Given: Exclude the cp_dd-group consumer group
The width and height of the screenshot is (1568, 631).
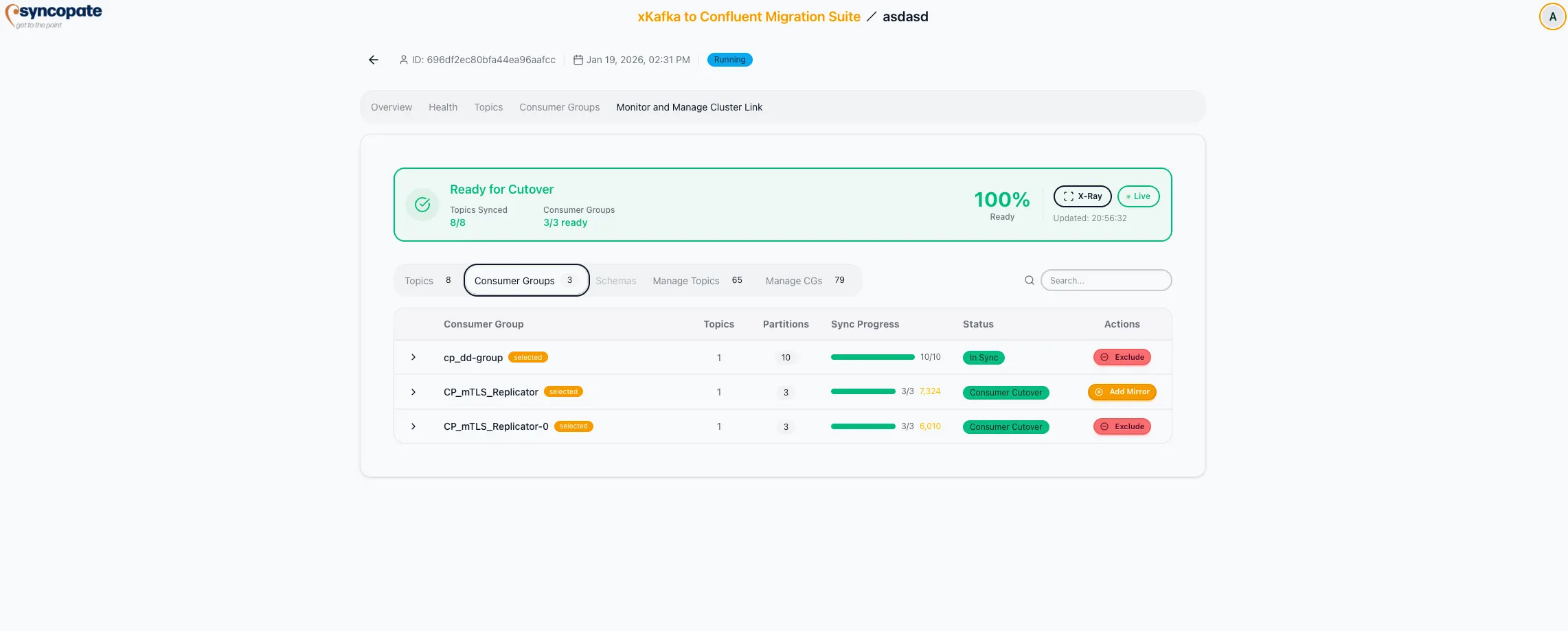Looking at the screenshot, I should pos(1122,357).
